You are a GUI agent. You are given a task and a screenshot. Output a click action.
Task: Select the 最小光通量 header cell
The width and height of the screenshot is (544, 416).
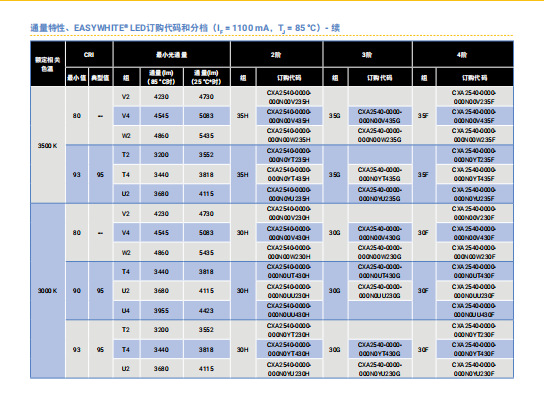[x=171, y=55]
